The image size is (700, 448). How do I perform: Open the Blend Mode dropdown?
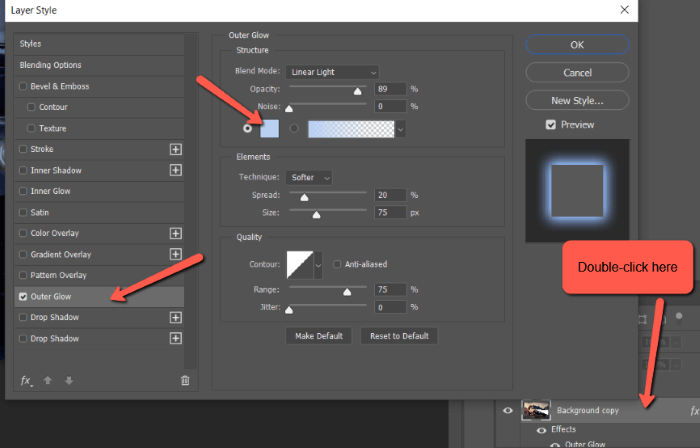click(x=332, y=72)
